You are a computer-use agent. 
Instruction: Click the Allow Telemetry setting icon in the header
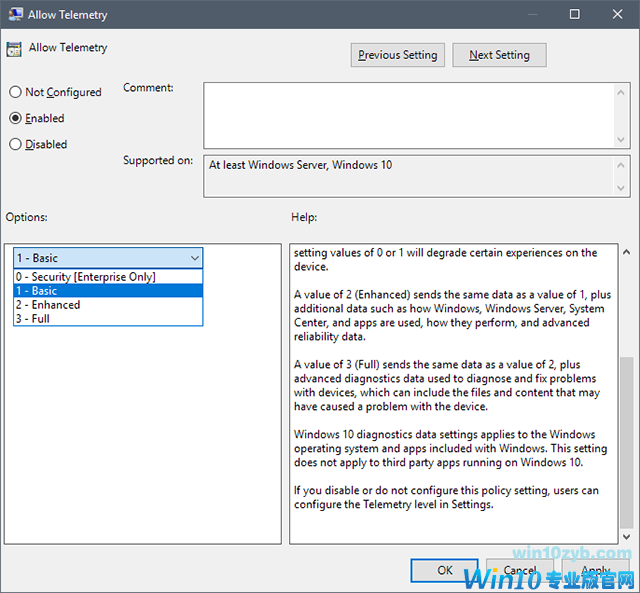15,50
